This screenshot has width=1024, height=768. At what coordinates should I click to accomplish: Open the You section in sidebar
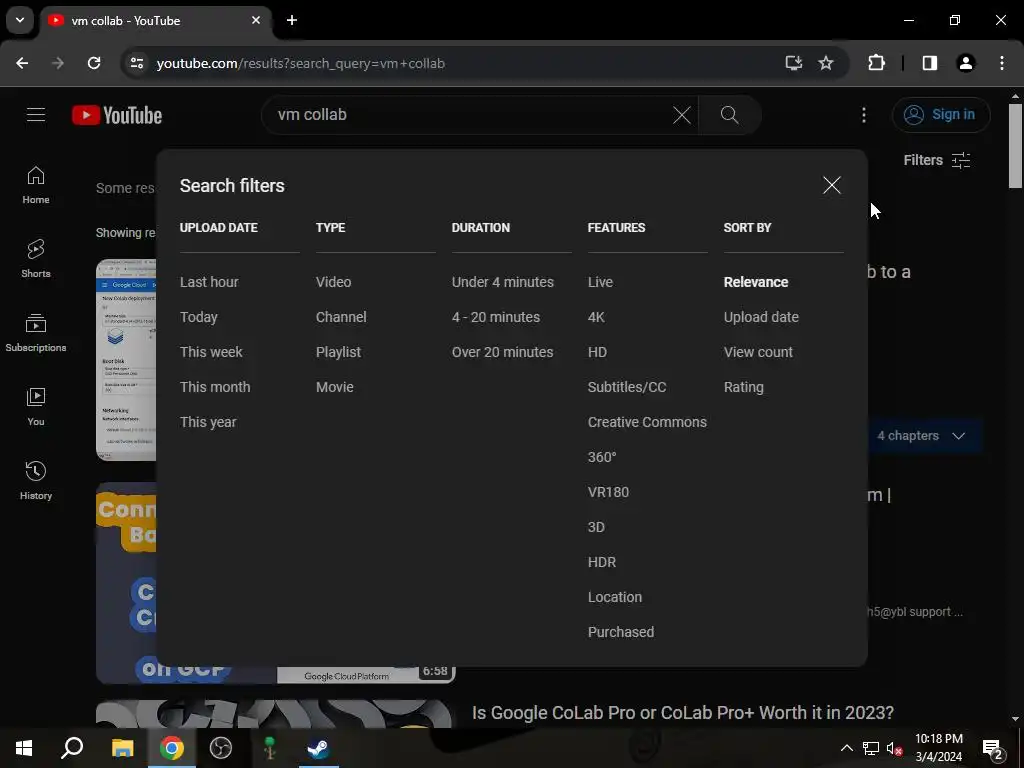36,407
